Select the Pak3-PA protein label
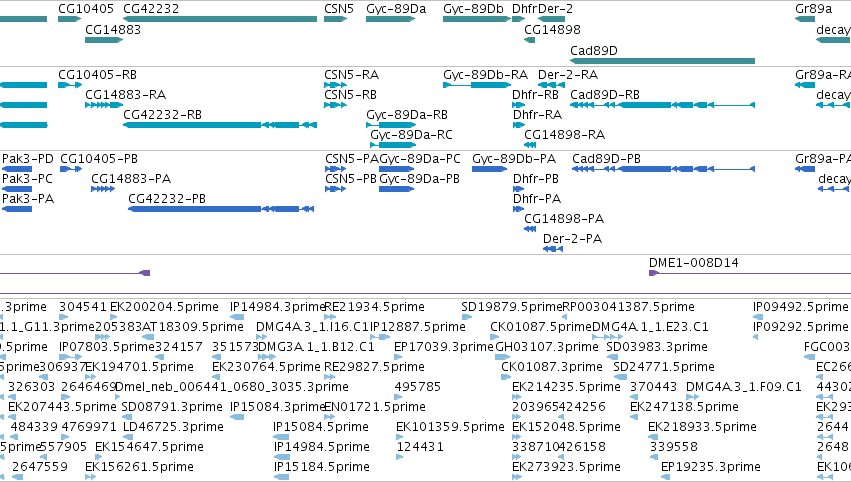 point(28,199)
